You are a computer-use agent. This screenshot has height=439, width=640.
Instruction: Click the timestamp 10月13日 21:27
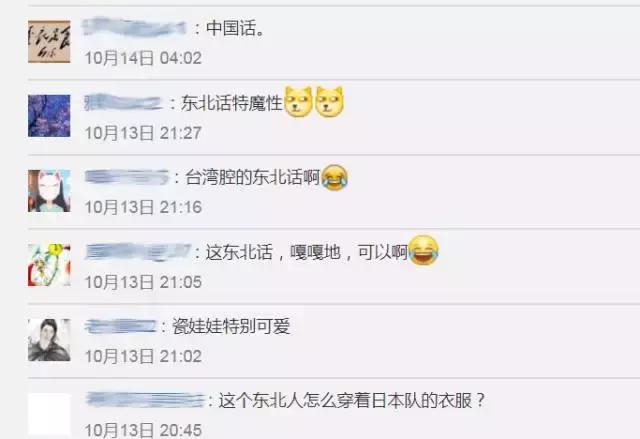(143, 133)
